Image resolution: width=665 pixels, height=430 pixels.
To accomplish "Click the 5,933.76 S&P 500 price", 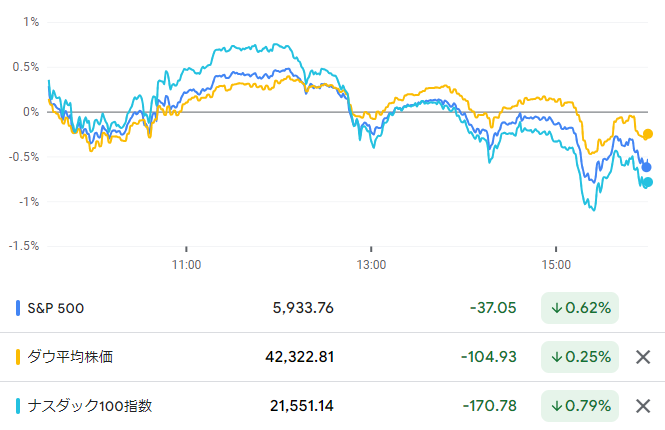I will [x=303, y=308].
